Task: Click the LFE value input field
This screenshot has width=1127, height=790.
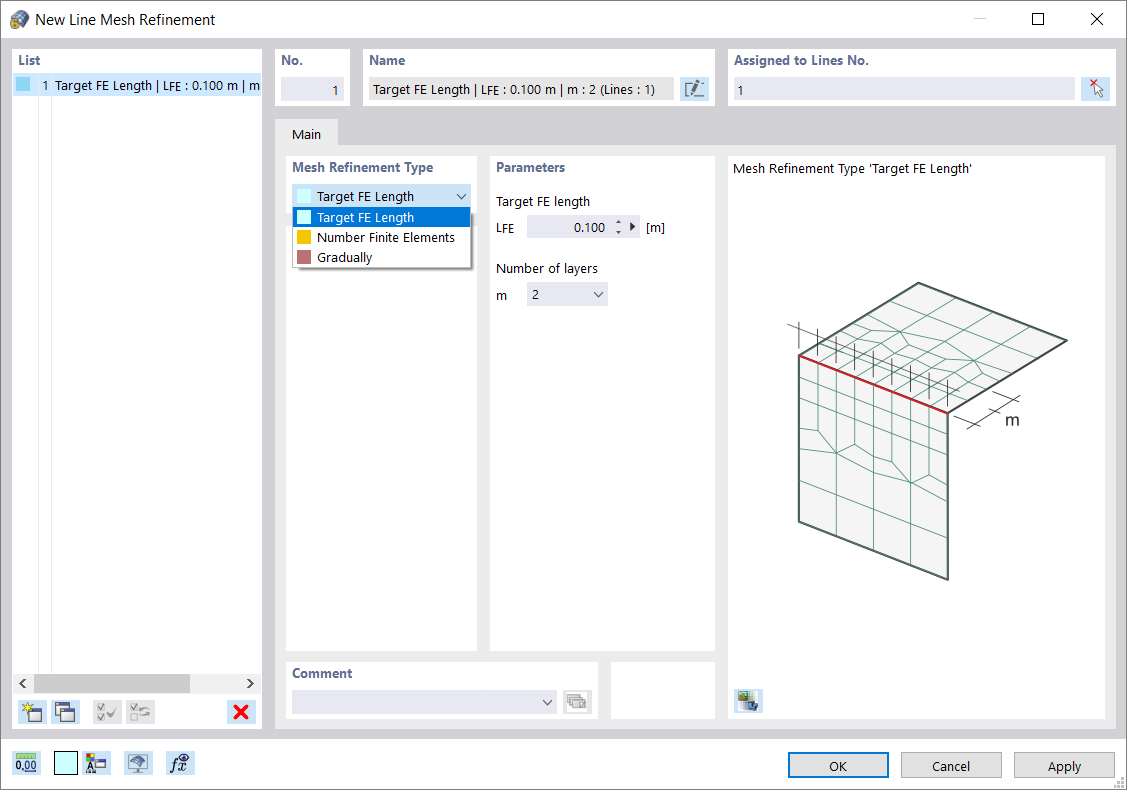Action: point(569,227)
